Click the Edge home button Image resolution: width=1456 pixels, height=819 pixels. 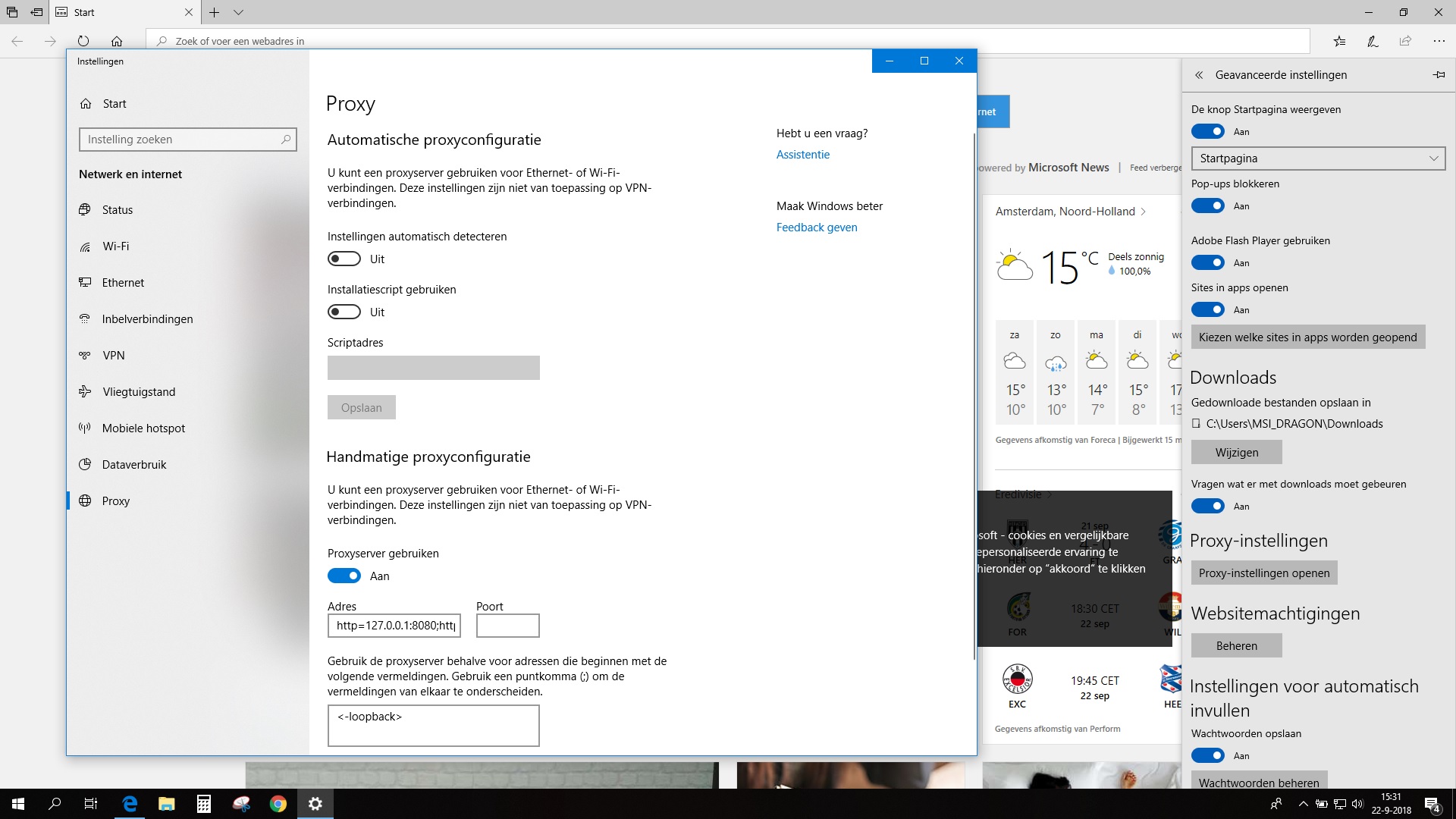coord(117,41)
